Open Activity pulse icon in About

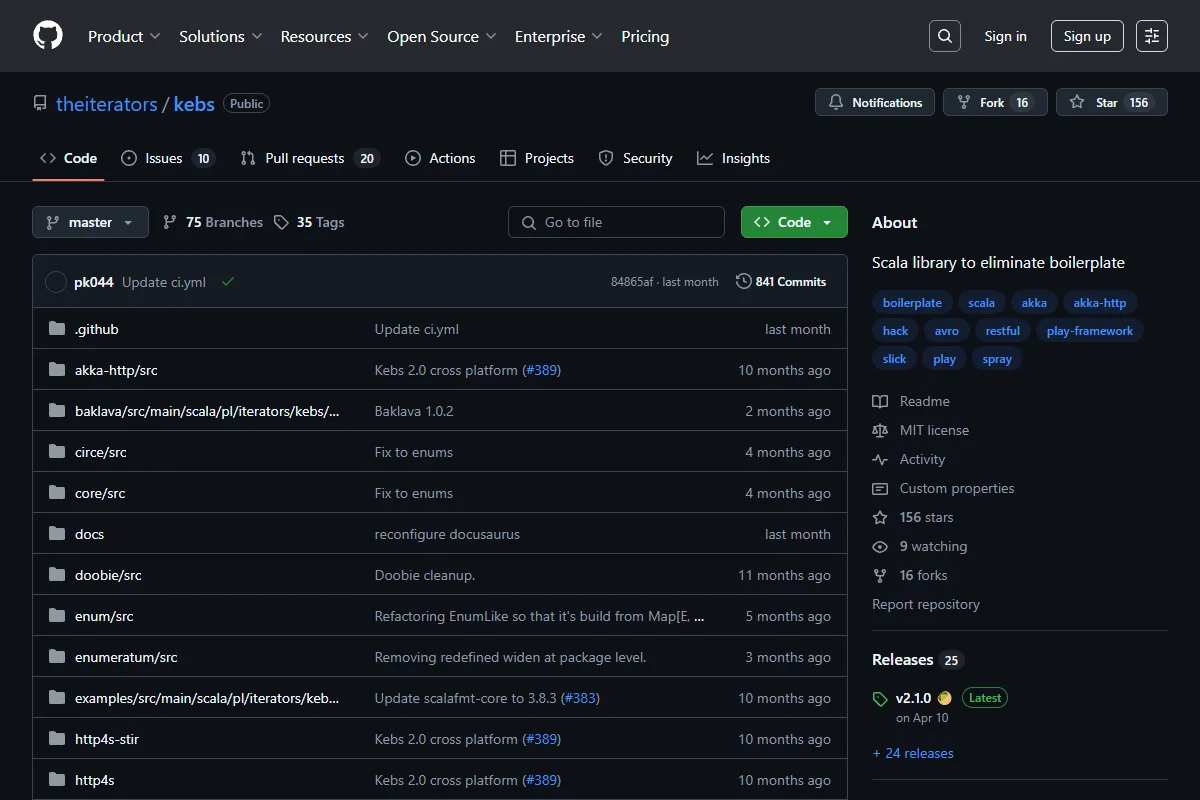880,460
